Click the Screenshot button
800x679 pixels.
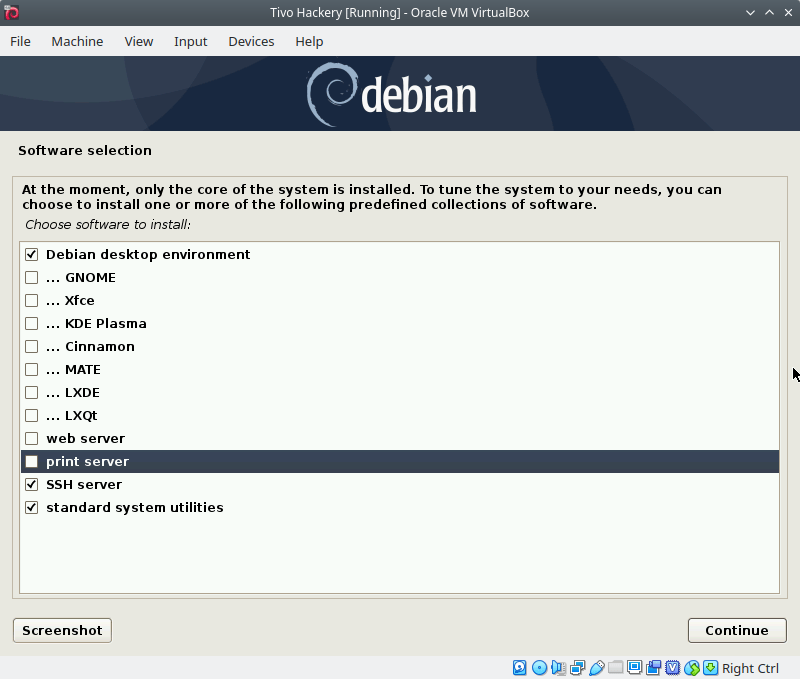(x=62, y=631)
